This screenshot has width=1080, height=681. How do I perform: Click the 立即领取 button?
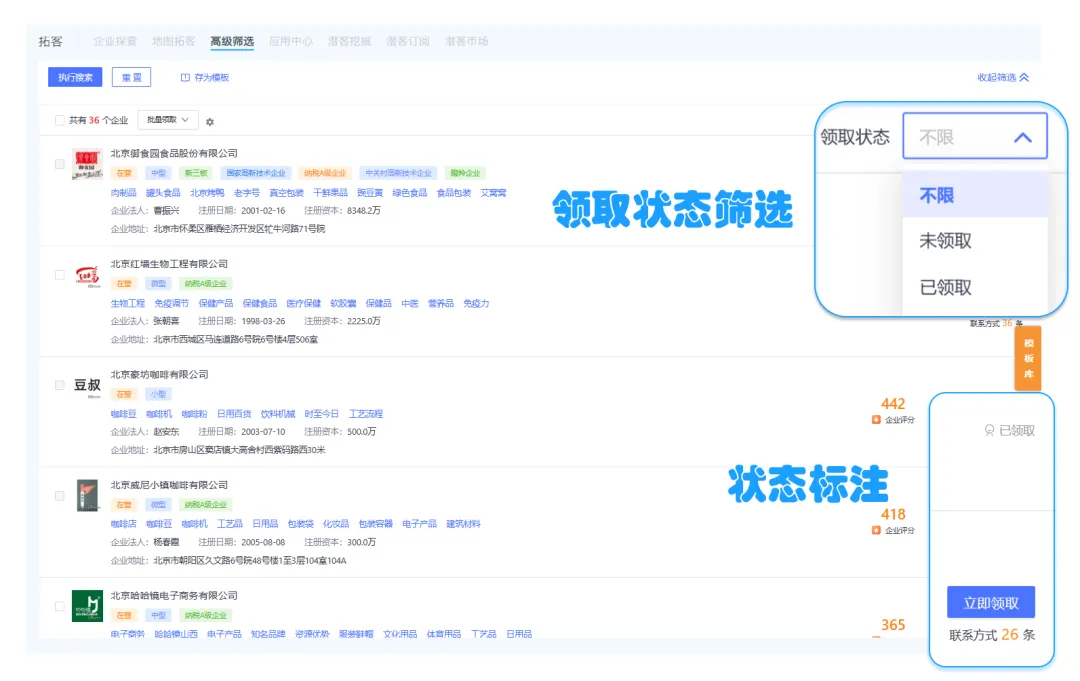[990, 603]
